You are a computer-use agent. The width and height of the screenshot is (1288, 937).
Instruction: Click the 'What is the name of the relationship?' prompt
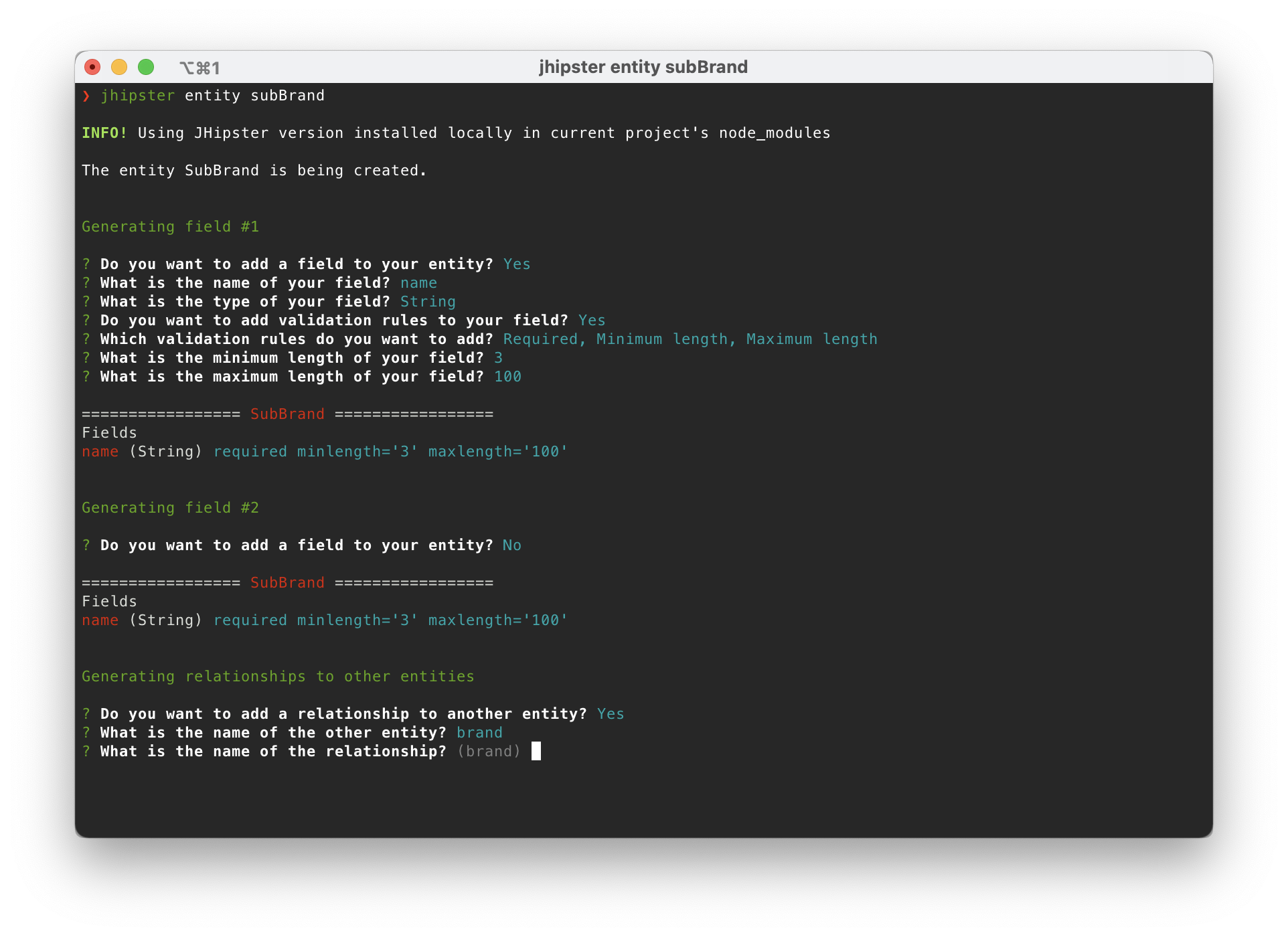273,752
